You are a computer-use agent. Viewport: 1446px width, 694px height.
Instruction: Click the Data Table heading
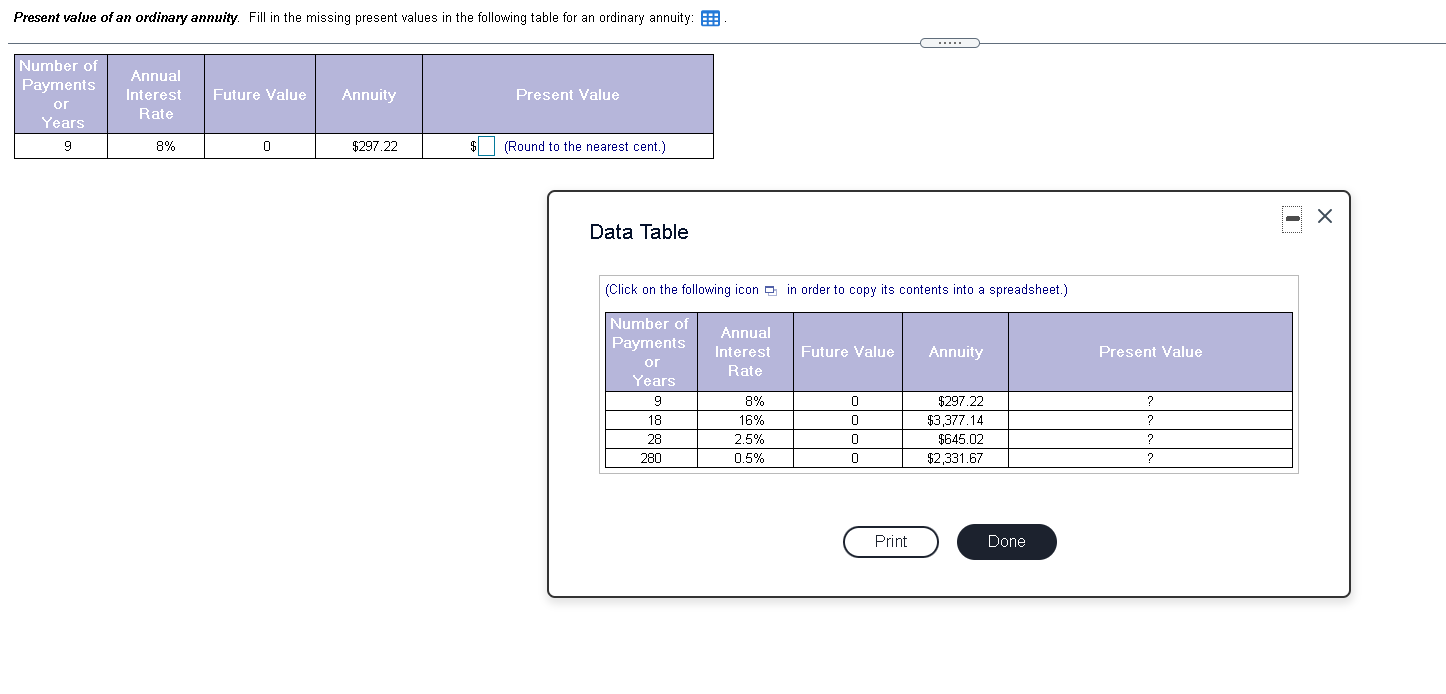coord(639,232)
